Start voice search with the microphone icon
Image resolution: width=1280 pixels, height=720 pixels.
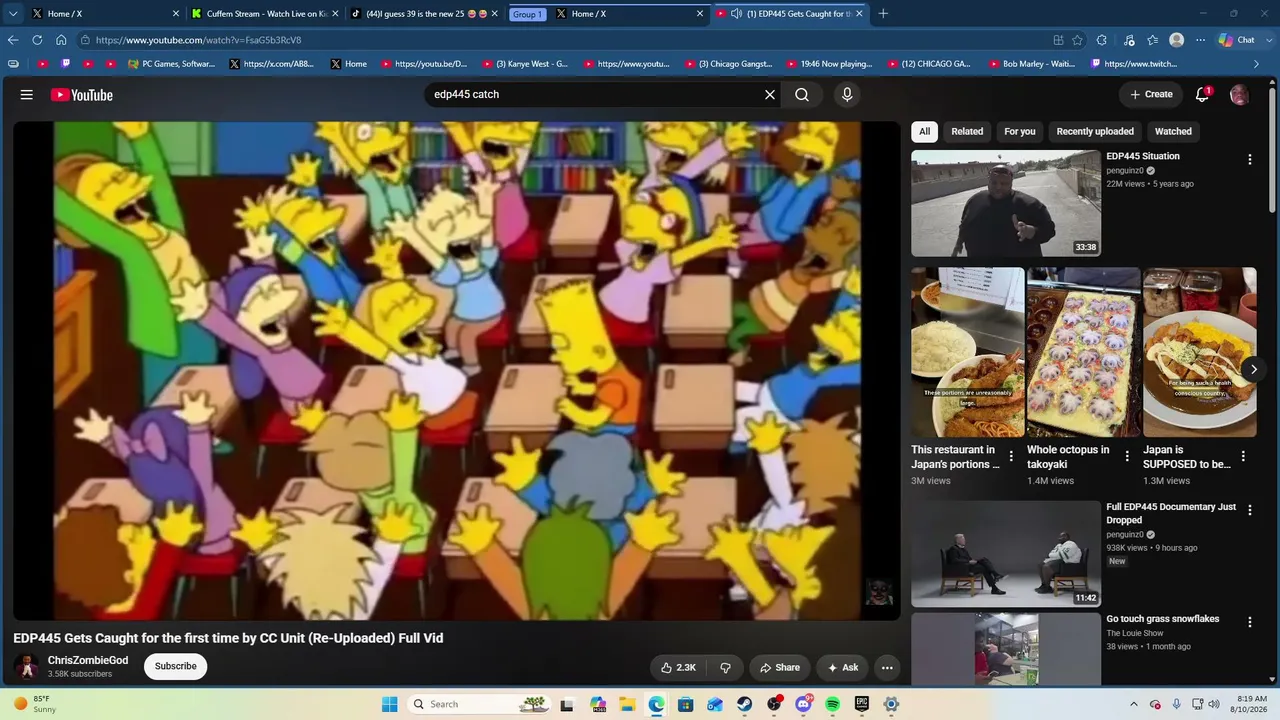point(847,95)
